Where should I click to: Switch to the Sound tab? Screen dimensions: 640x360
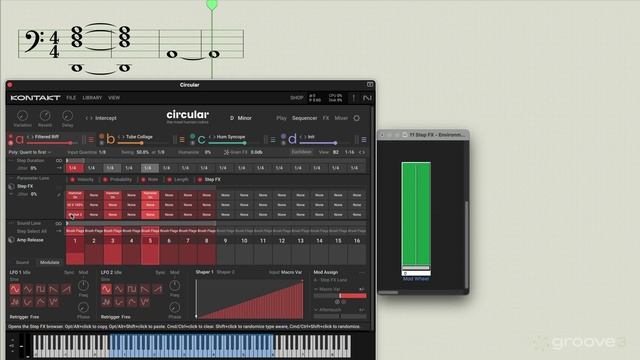click(x=22, y=262)
